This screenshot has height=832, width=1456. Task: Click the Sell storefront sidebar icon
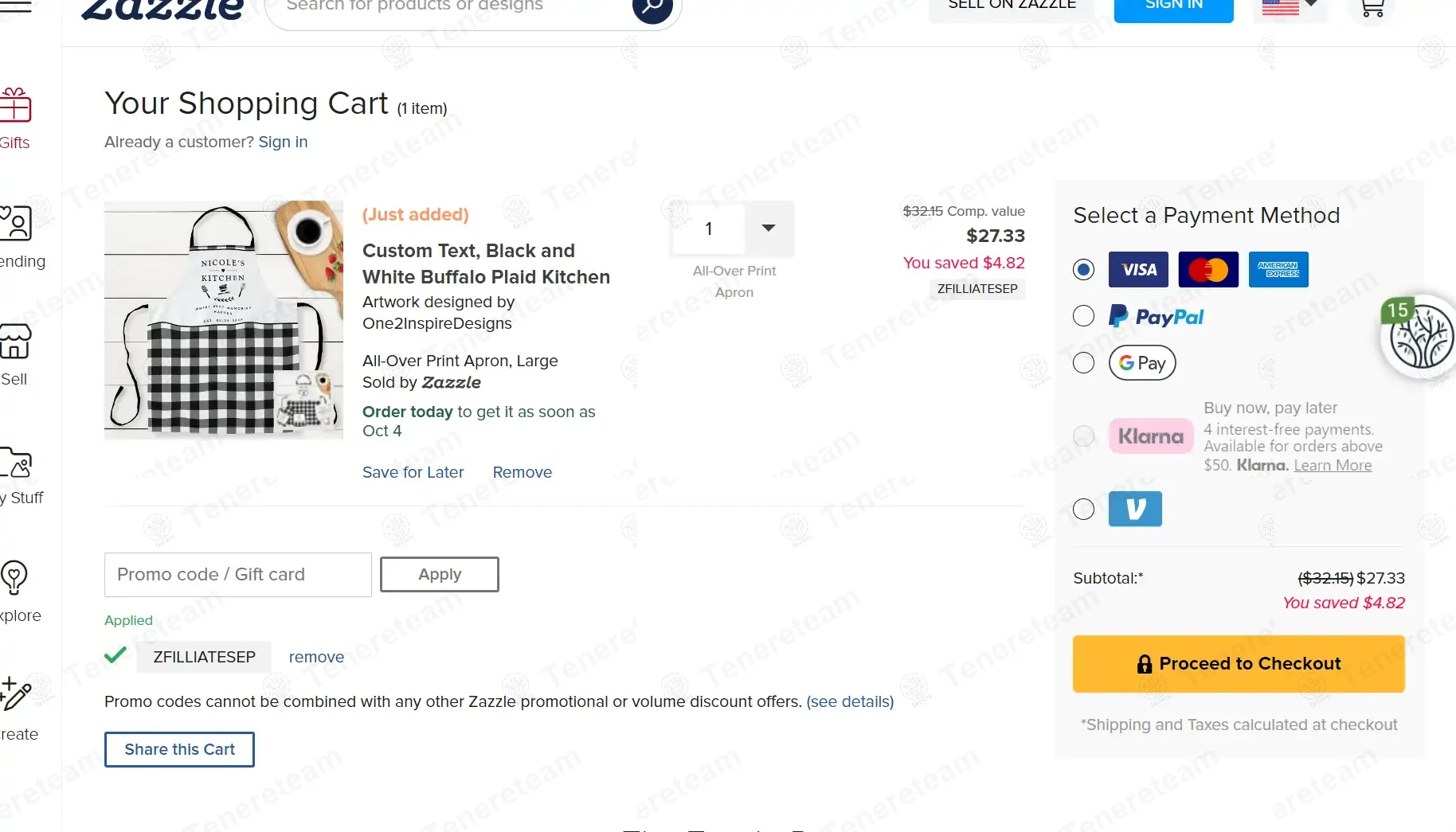click(15, 342)
